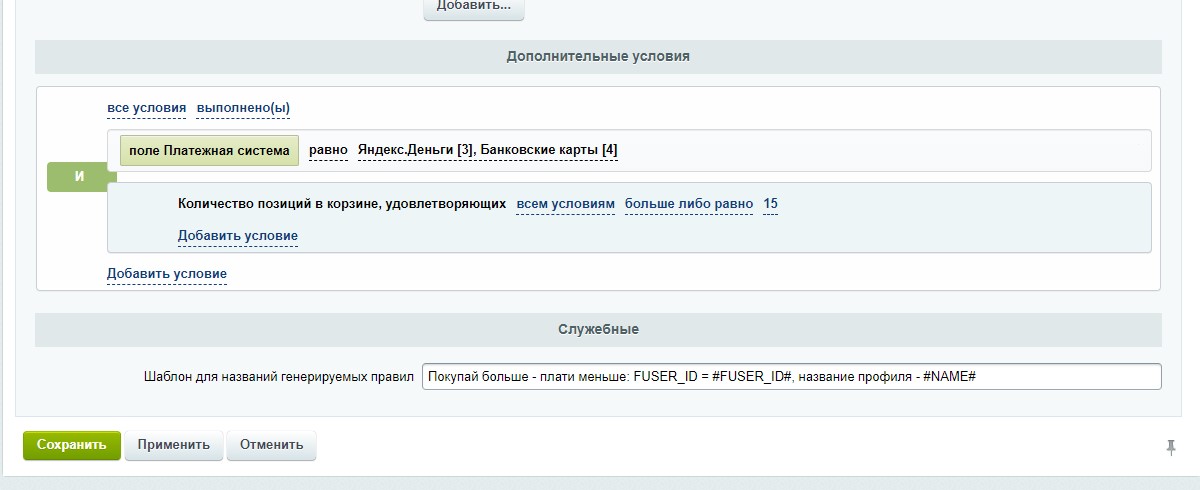Screen dimensions: 1200x490
Task: Cancel changes with the 'Отменить' button
Action: click(x=271, y=445)
